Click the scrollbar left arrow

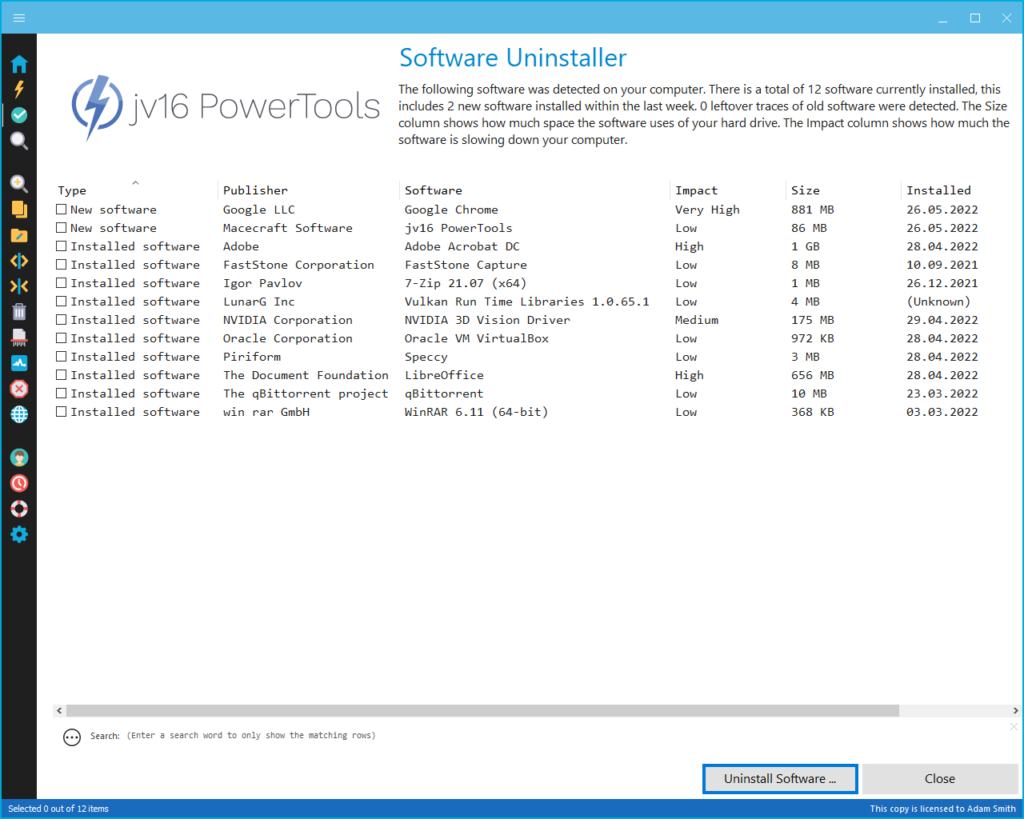(x=59, y=711)
